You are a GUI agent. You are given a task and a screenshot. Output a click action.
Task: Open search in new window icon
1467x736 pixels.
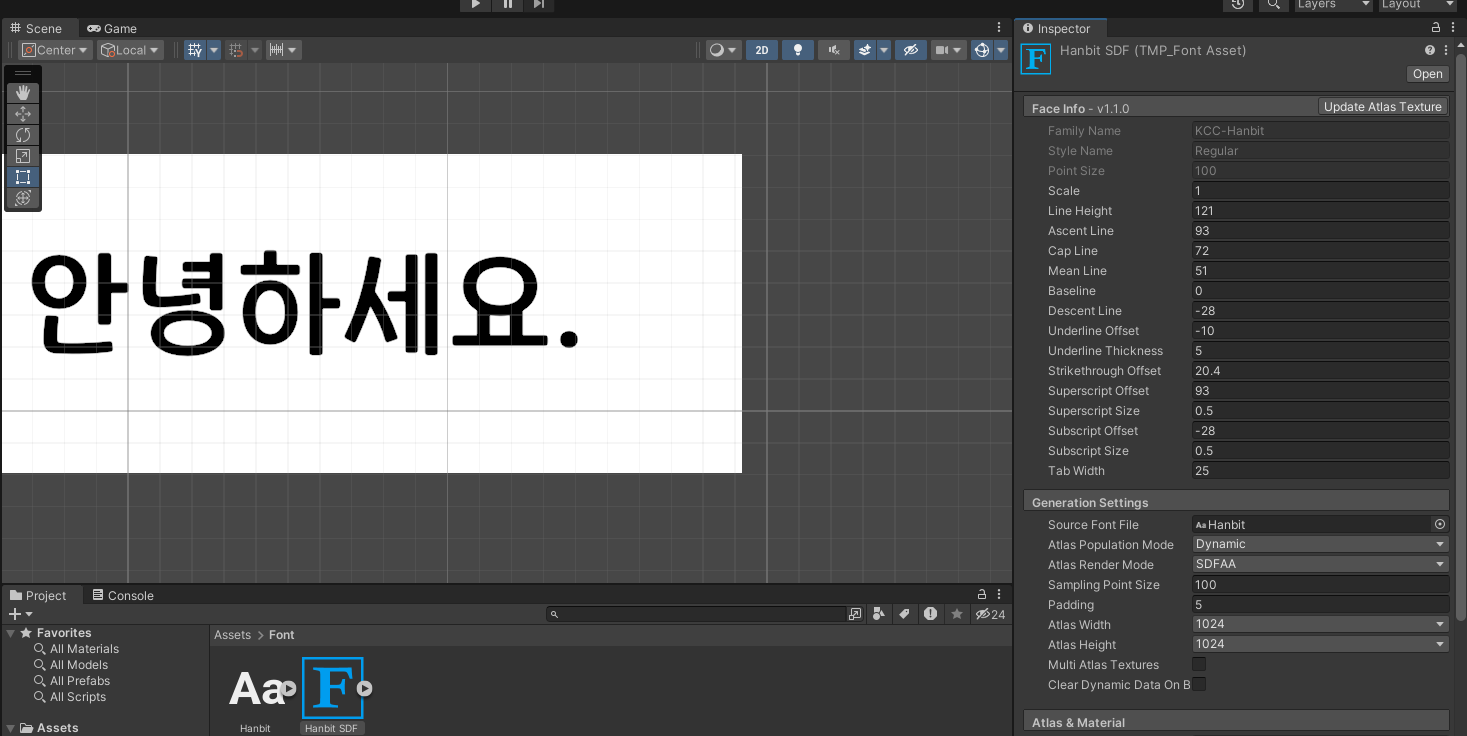click(855, 614)
